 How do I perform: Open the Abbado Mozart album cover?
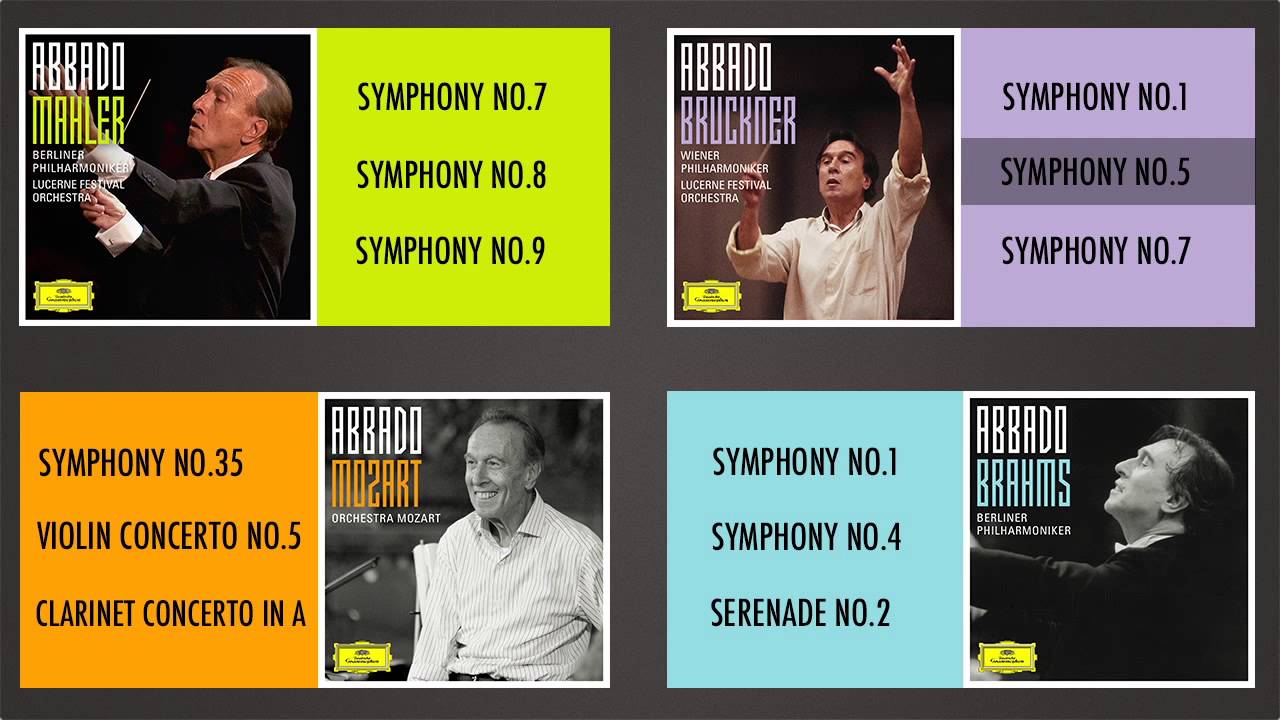click(464, 540)
